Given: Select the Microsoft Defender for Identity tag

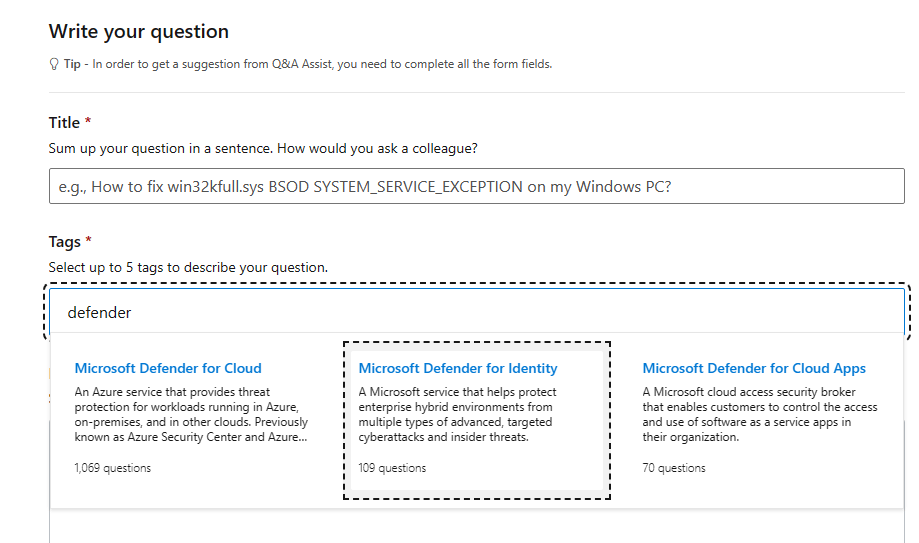Looking at the screenshot, I should tap(458, 368).
